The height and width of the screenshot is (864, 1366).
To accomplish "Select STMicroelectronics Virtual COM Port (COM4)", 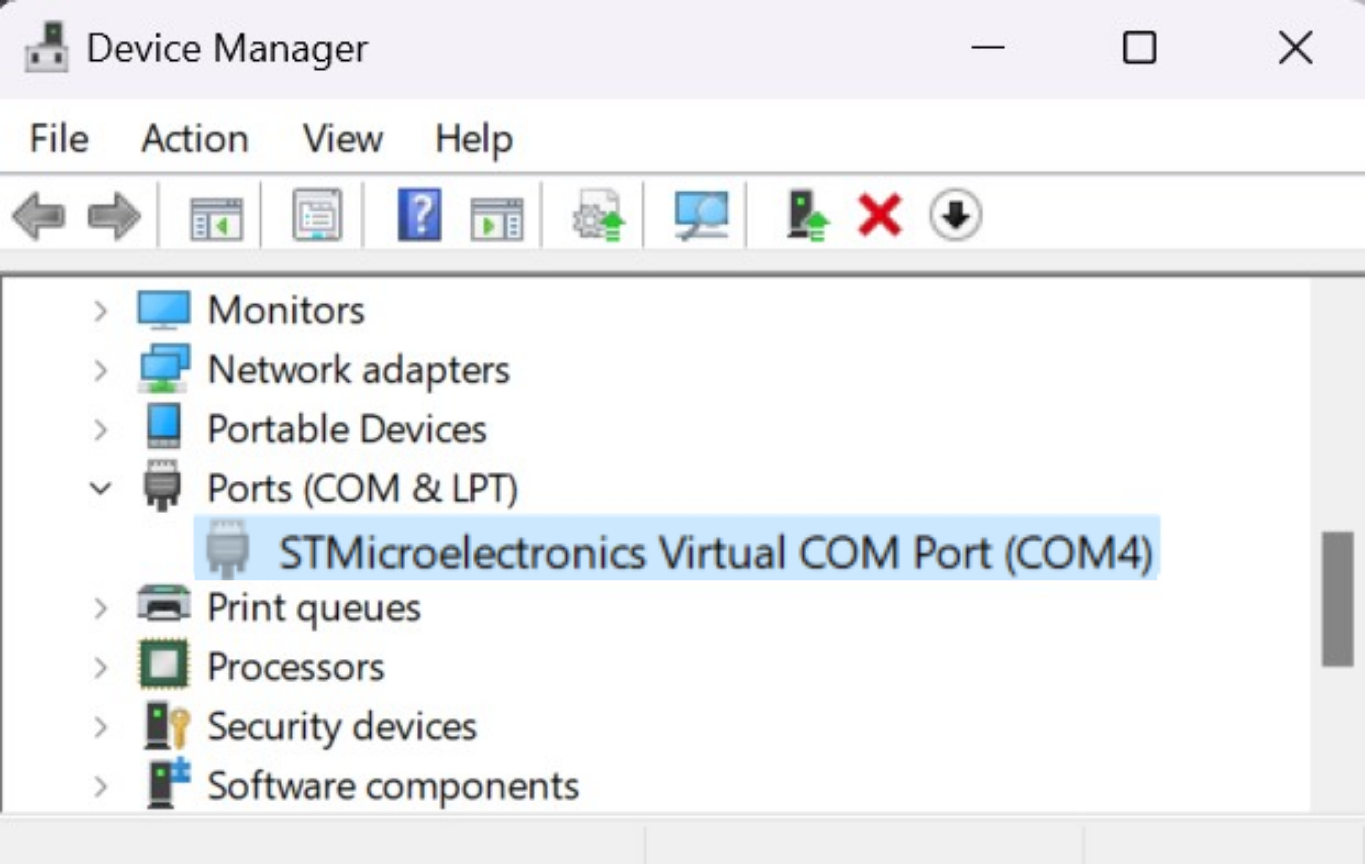I will point(714,552).
